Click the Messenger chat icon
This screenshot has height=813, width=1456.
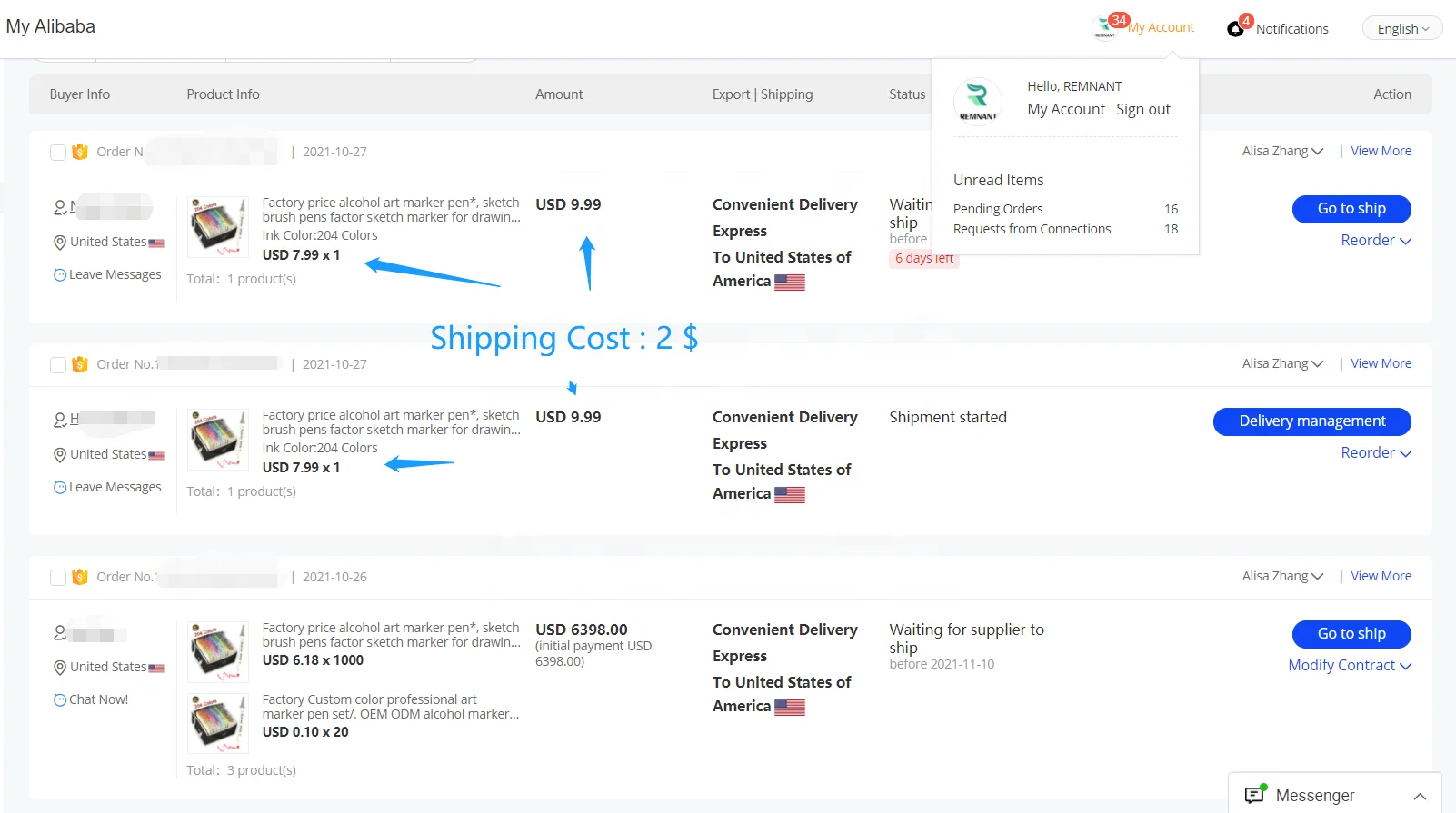tap(1255, 795)
